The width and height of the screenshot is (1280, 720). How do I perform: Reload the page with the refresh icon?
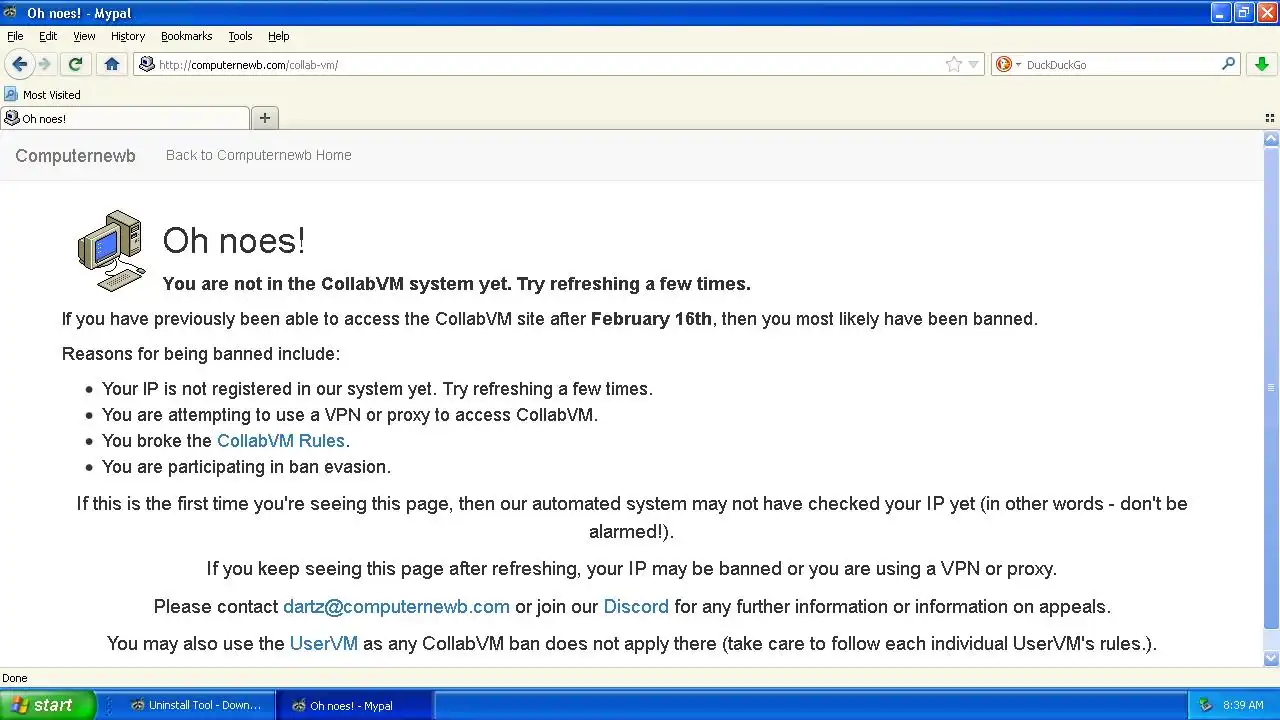[x=75, y=64]
